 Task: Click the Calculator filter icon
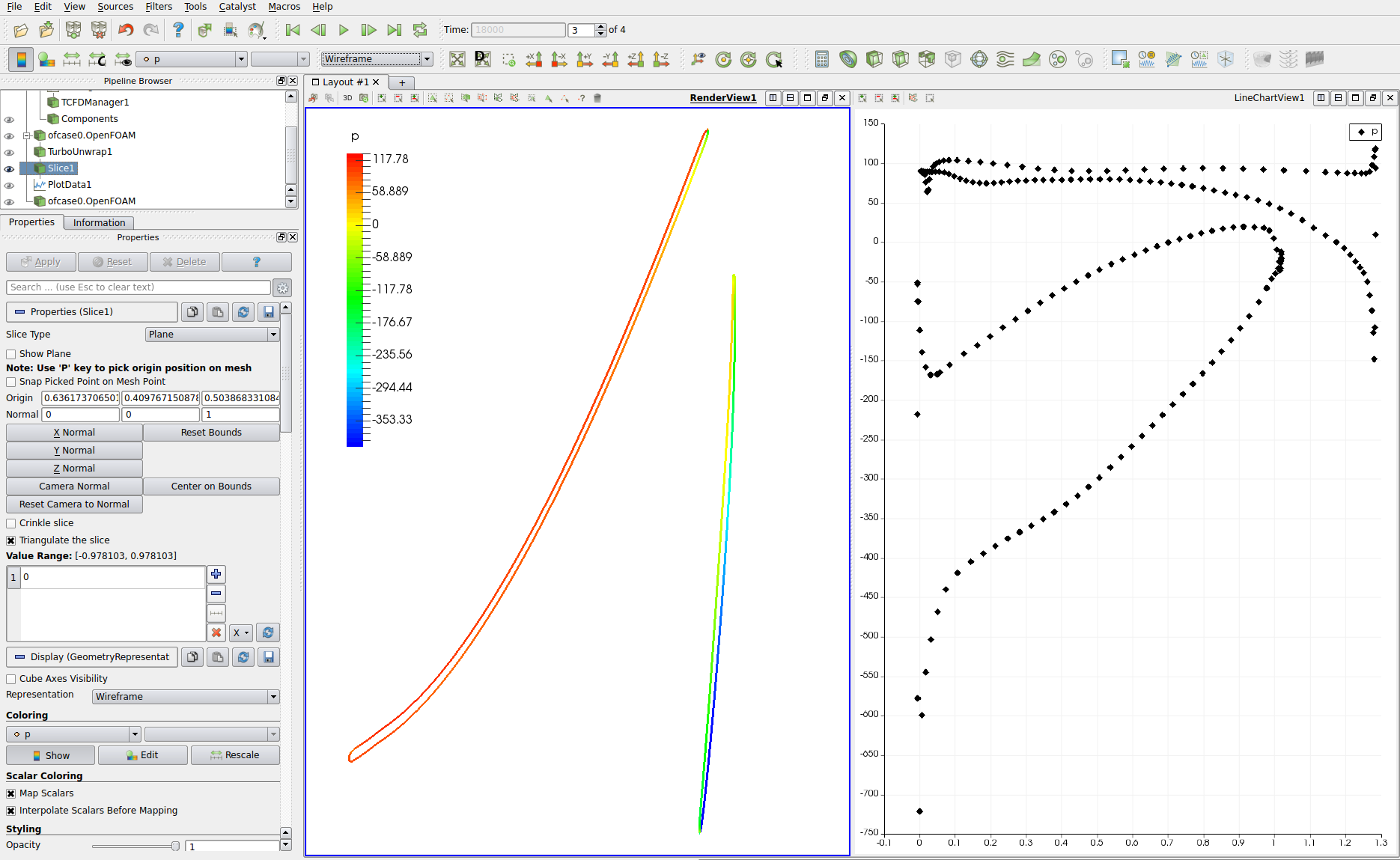tap(821, 59)
